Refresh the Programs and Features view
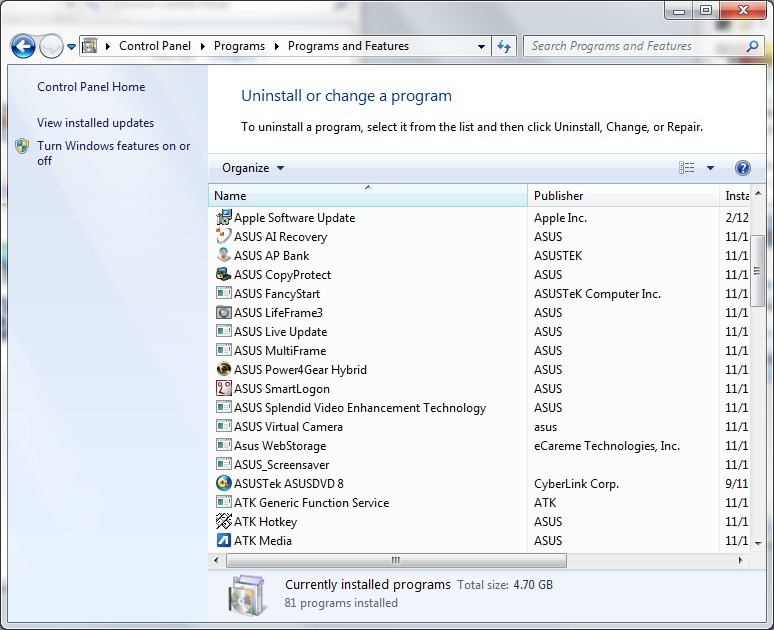The image size is (774, 630). 503,46
